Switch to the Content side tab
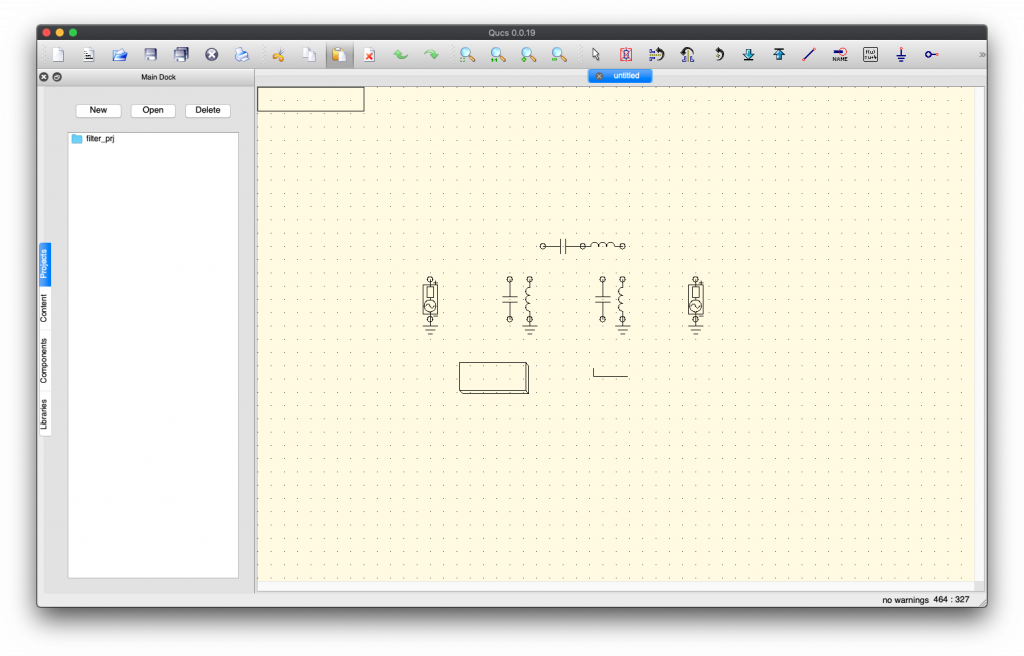Screen dimensions: 1024x656 pos(44,308)
